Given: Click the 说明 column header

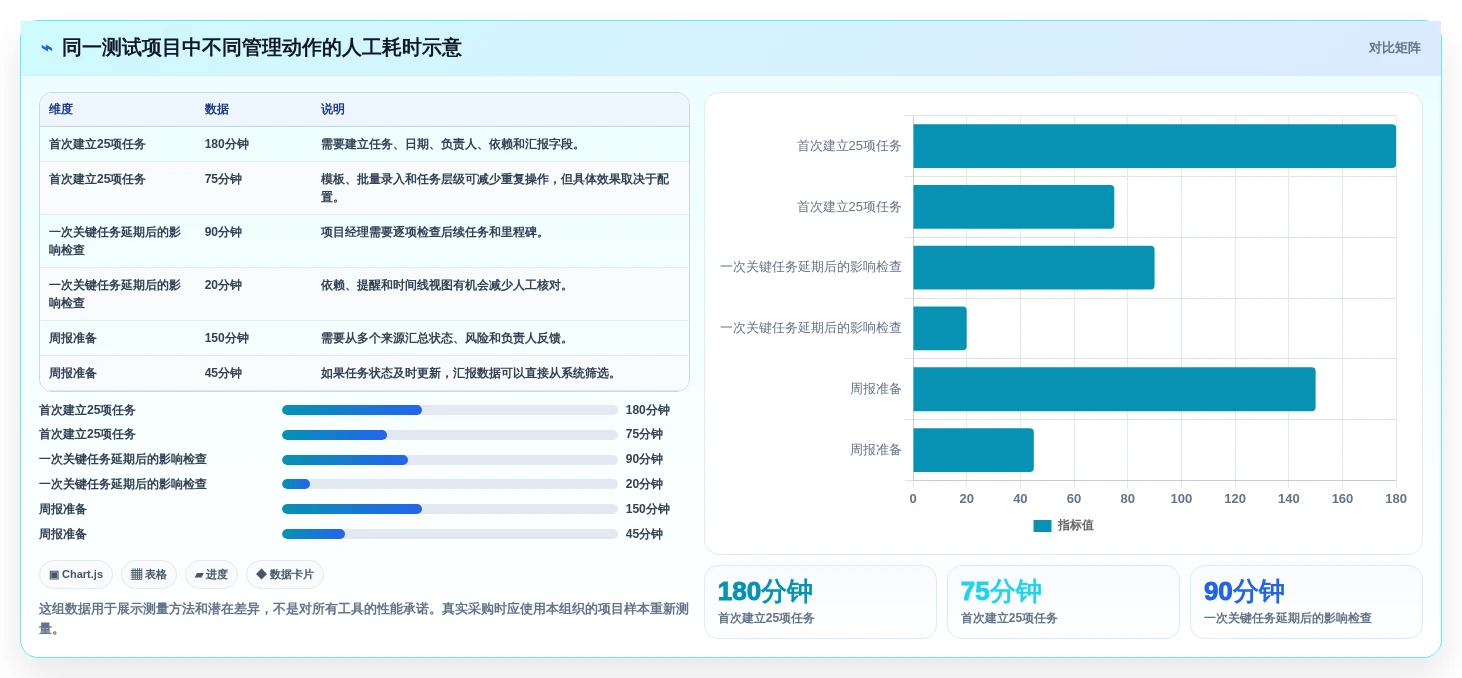Looking at the screenshot, I should click(x=333, y=109).
